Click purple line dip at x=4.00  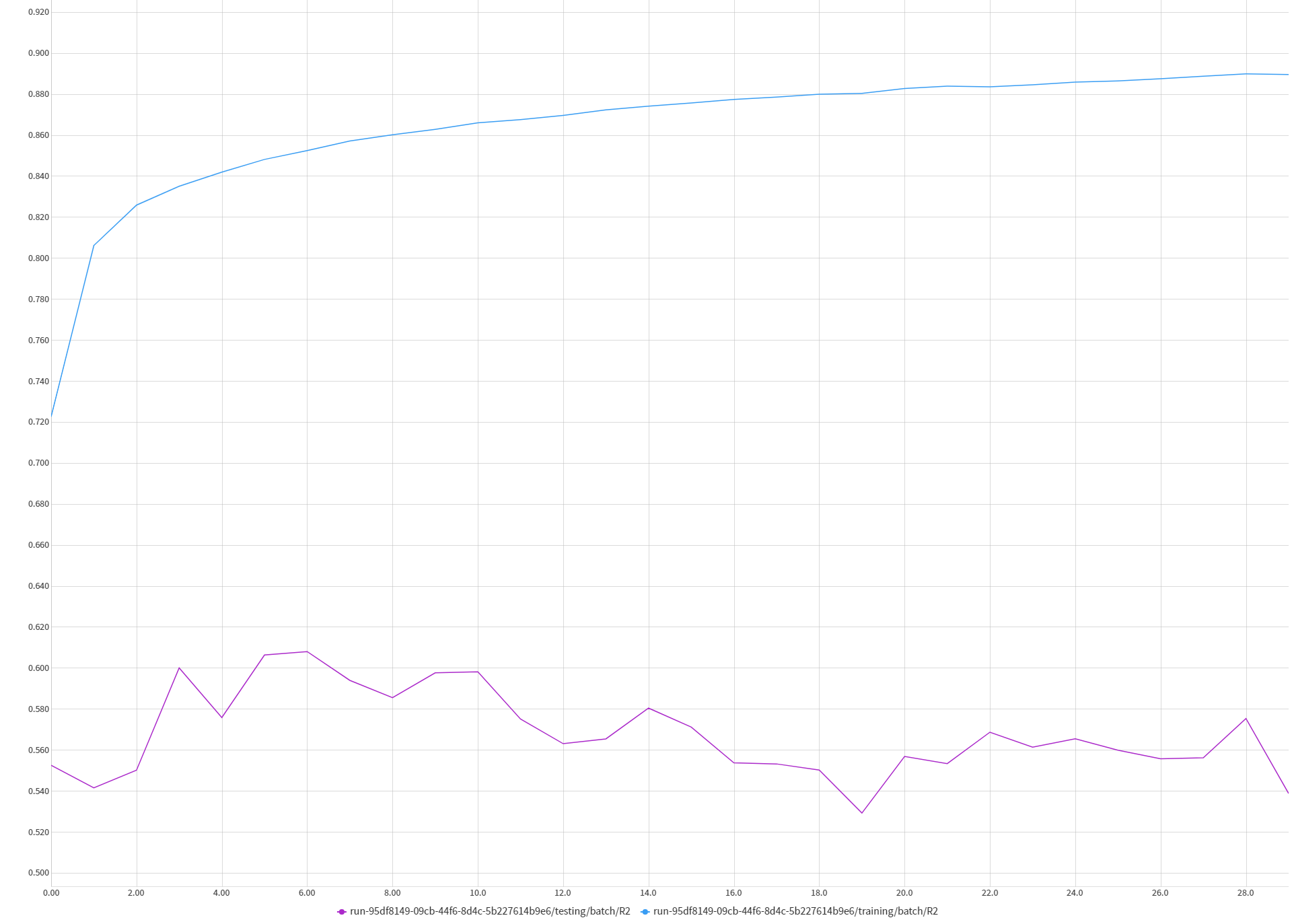tap(221, 717)
